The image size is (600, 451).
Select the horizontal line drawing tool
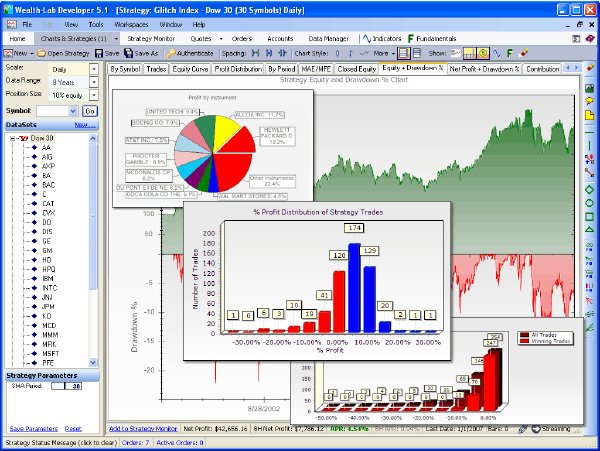click(590, 132)
